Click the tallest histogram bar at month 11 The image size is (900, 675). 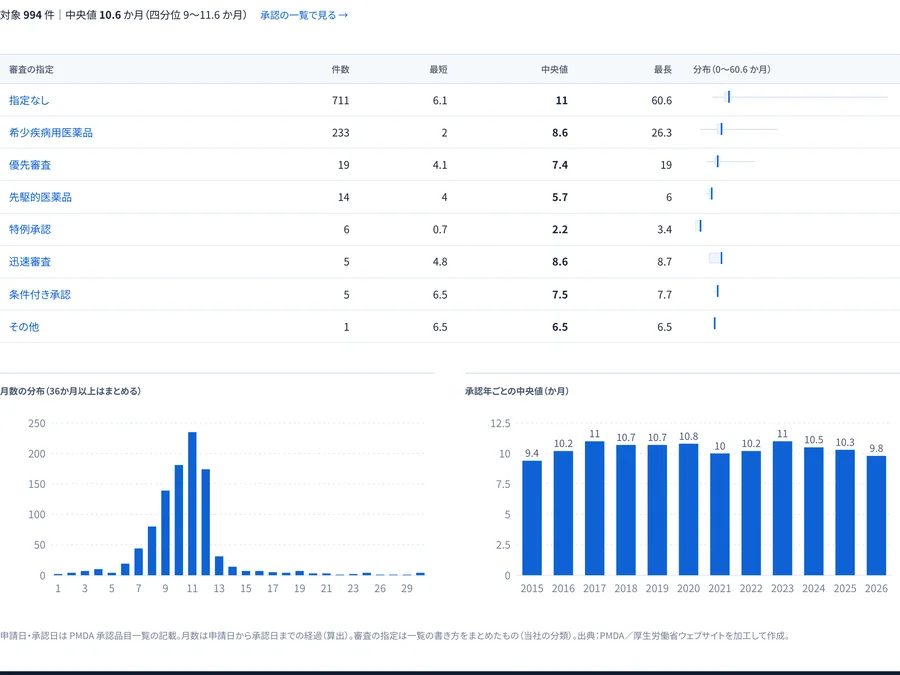(x=192, y=503)
